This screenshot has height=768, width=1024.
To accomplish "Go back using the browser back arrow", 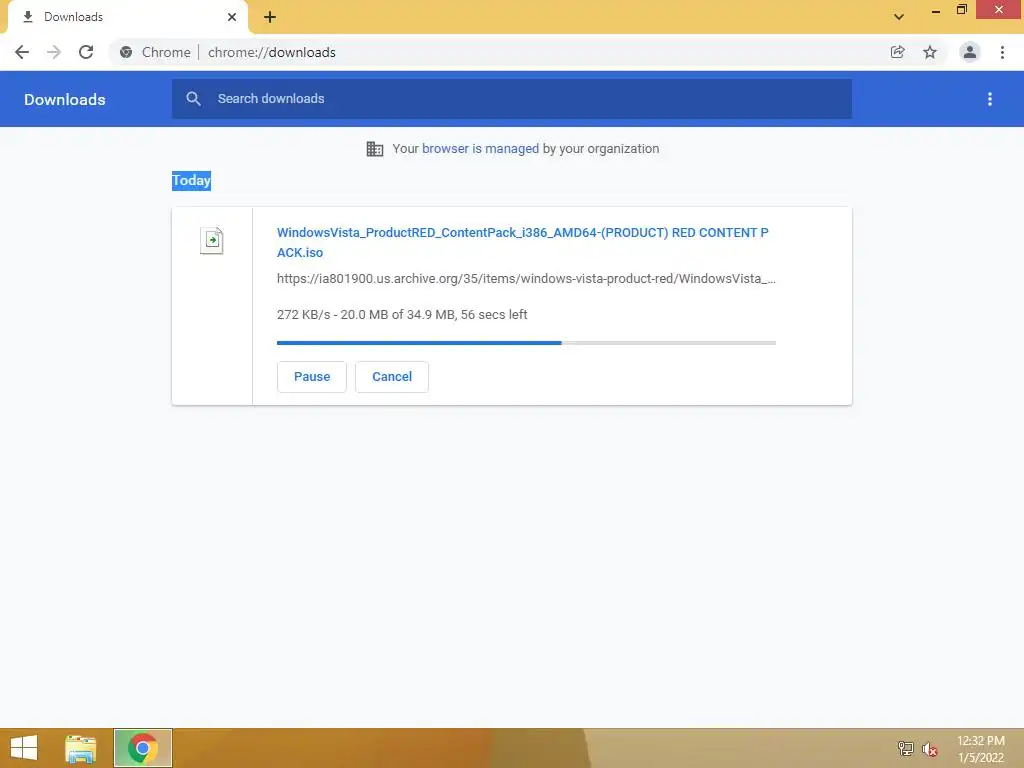I will point(22,52).
